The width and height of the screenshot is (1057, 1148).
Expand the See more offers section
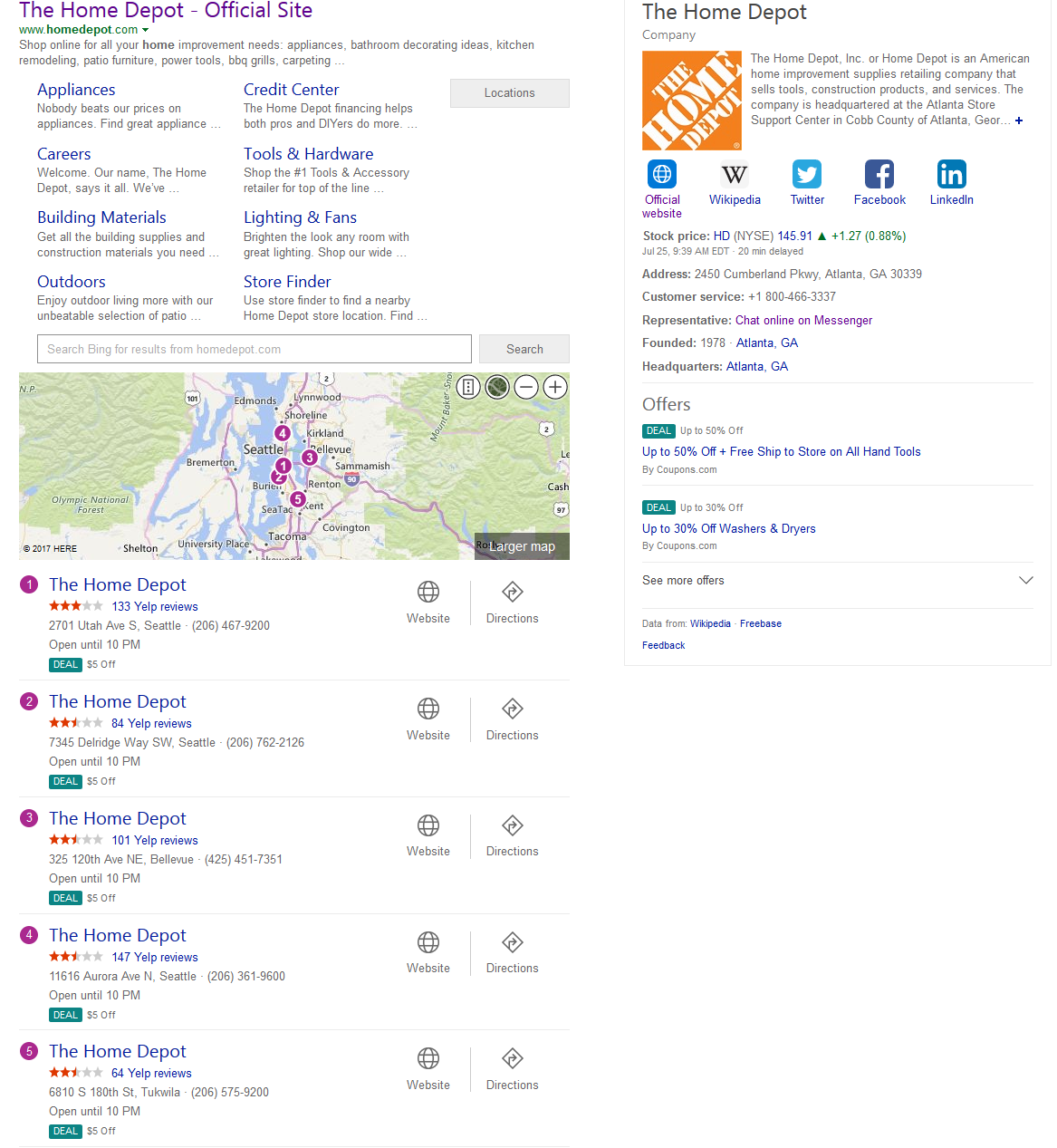(x=1025, y=581)
